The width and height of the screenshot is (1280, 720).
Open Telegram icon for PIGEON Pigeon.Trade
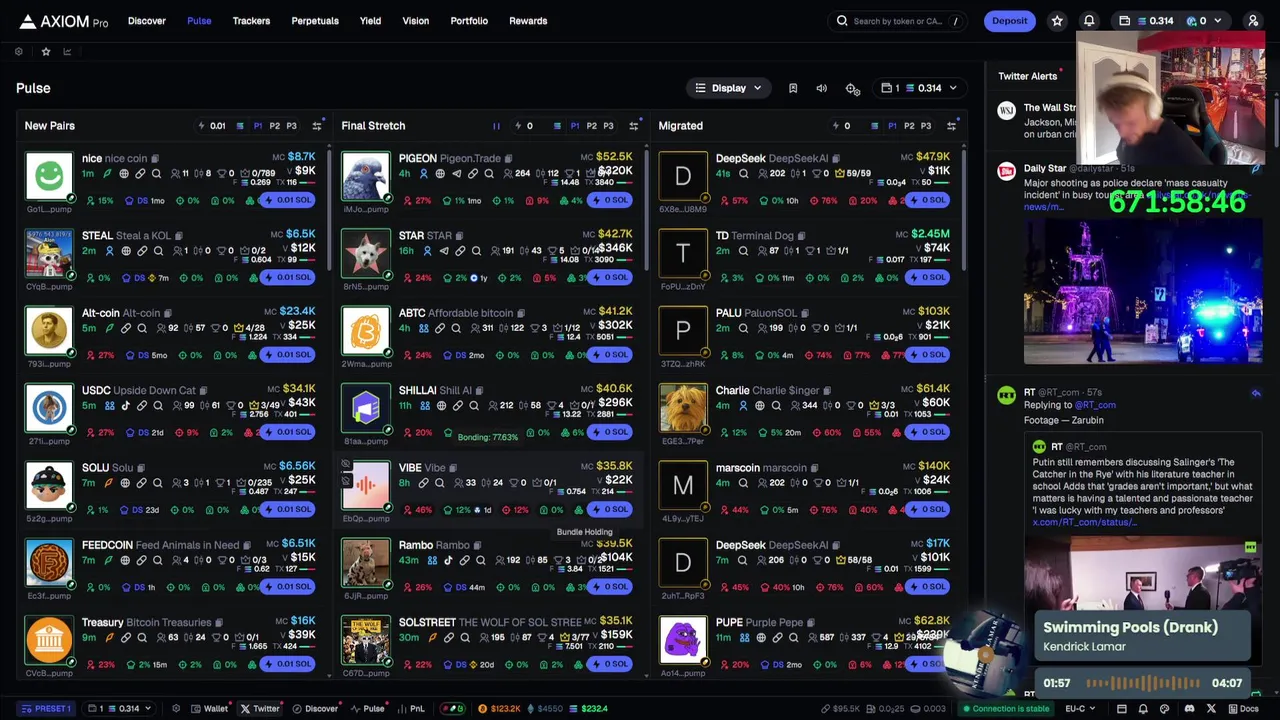click(x=457, y=174)
